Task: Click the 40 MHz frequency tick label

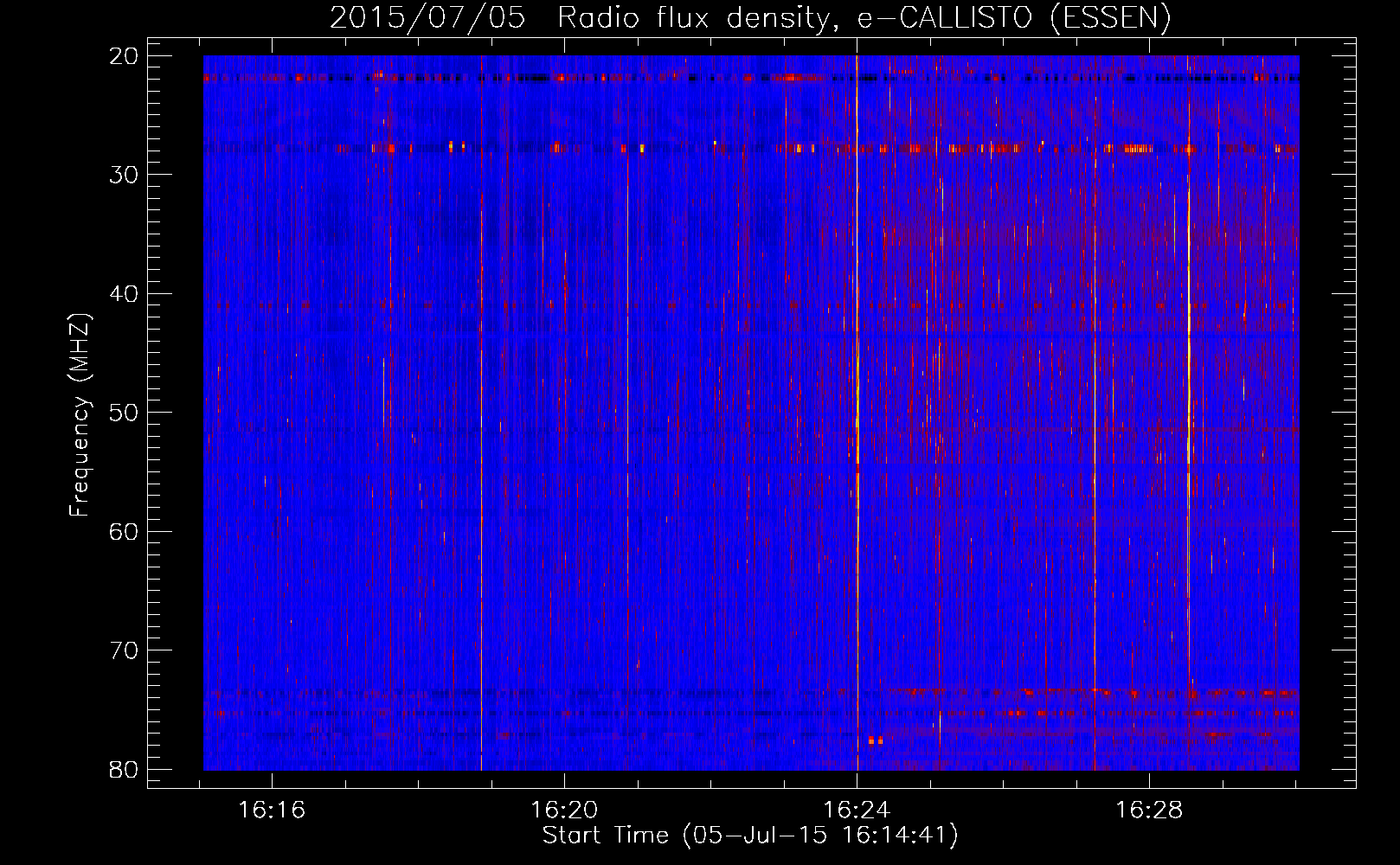Action: pyautogui.click(x=124, y=294)
